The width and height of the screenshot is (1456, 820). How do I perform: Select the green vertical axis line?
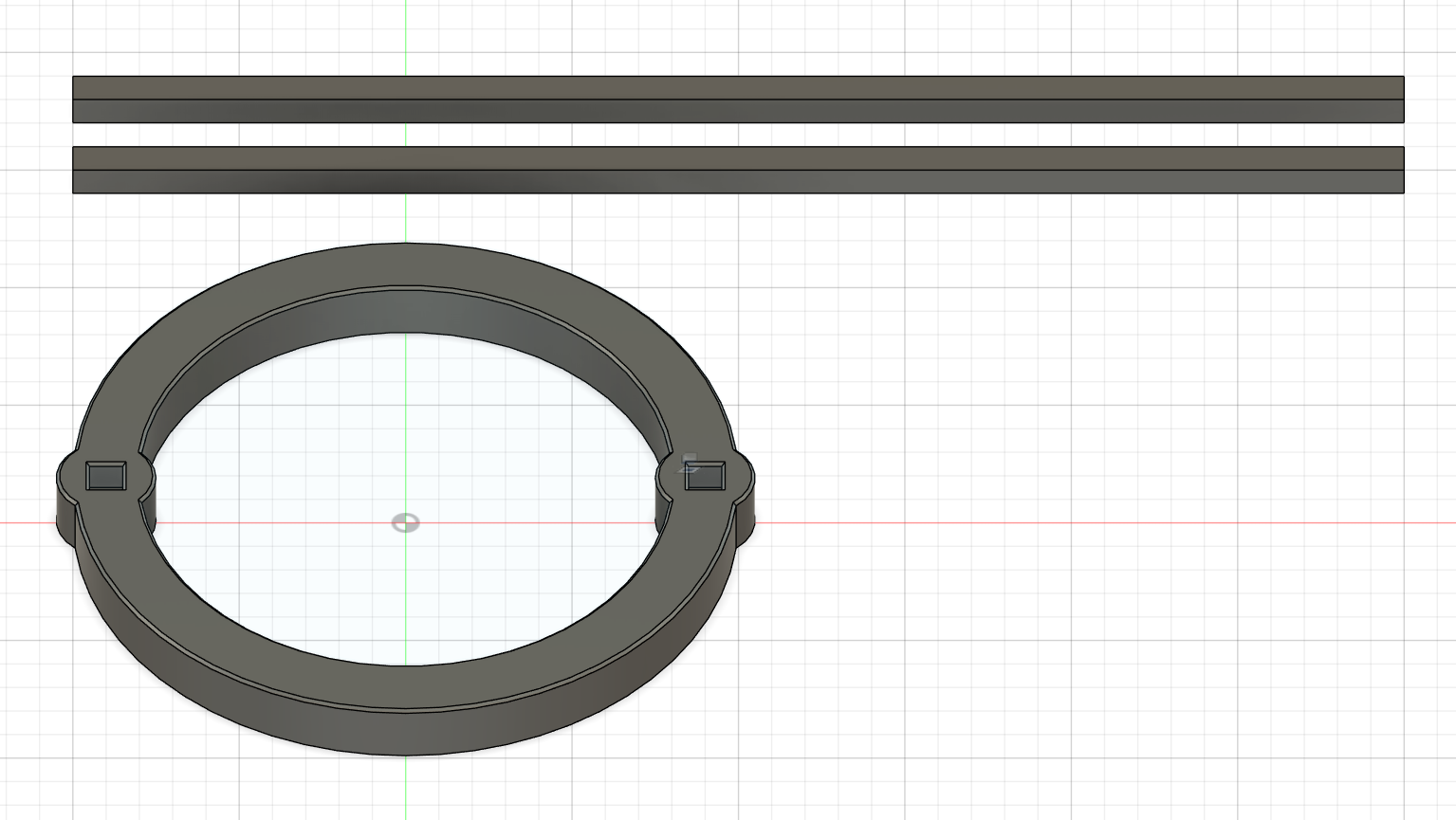[406, 123]
